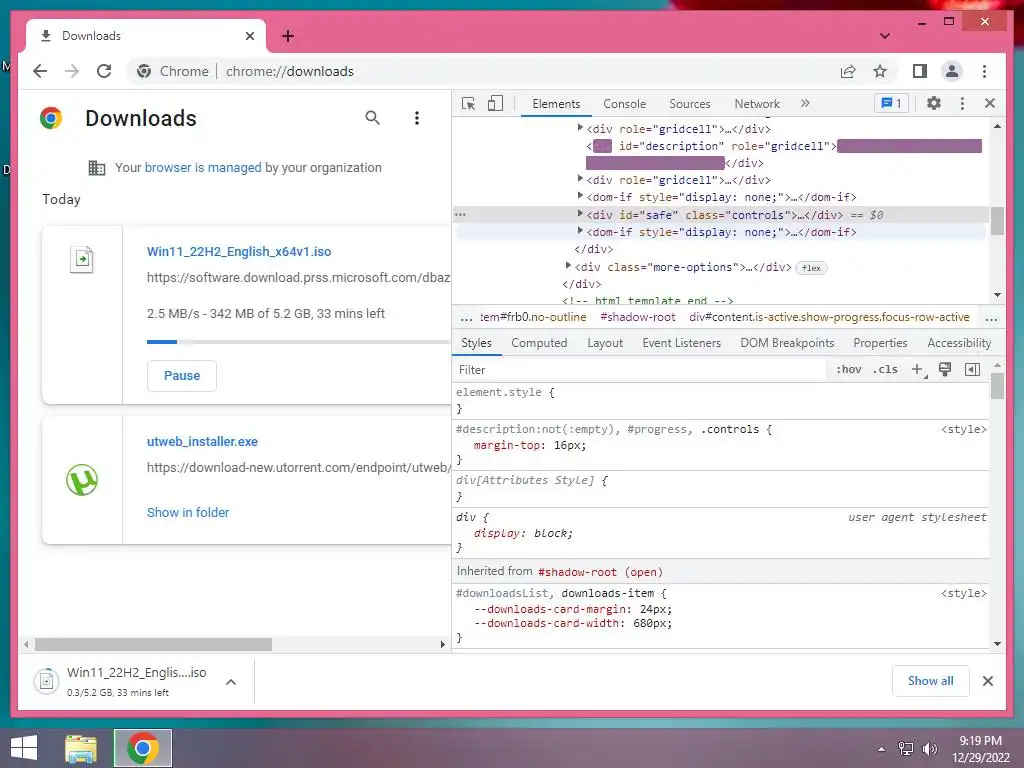The width and height of the screenshot is (1024, 768).
Task: Toggle the .cls element classes panel
Action: 886,370
